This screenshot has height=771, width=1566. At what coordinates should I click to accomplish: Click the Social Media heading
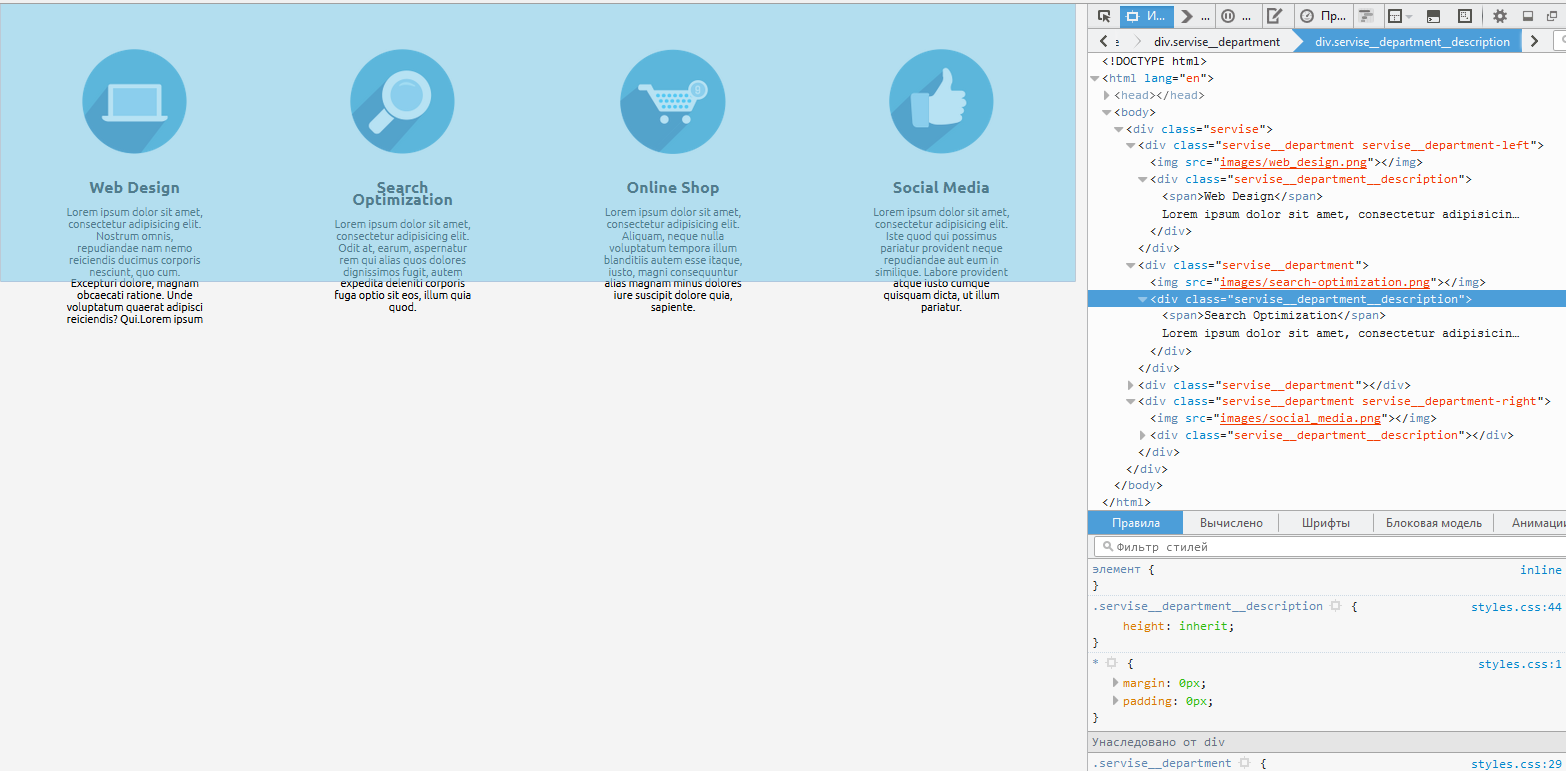pyautogui.click(x=941, y=187)
